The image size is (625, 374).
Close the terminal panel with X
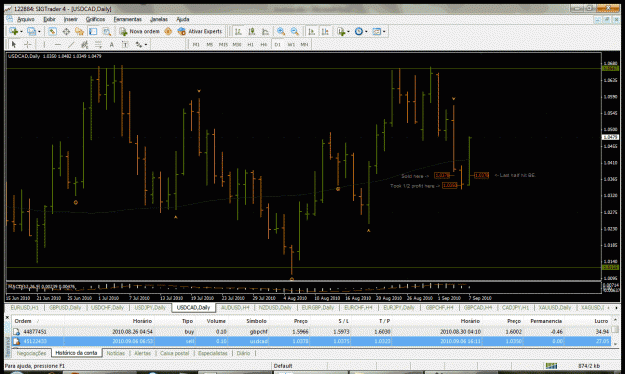[7, 318]
